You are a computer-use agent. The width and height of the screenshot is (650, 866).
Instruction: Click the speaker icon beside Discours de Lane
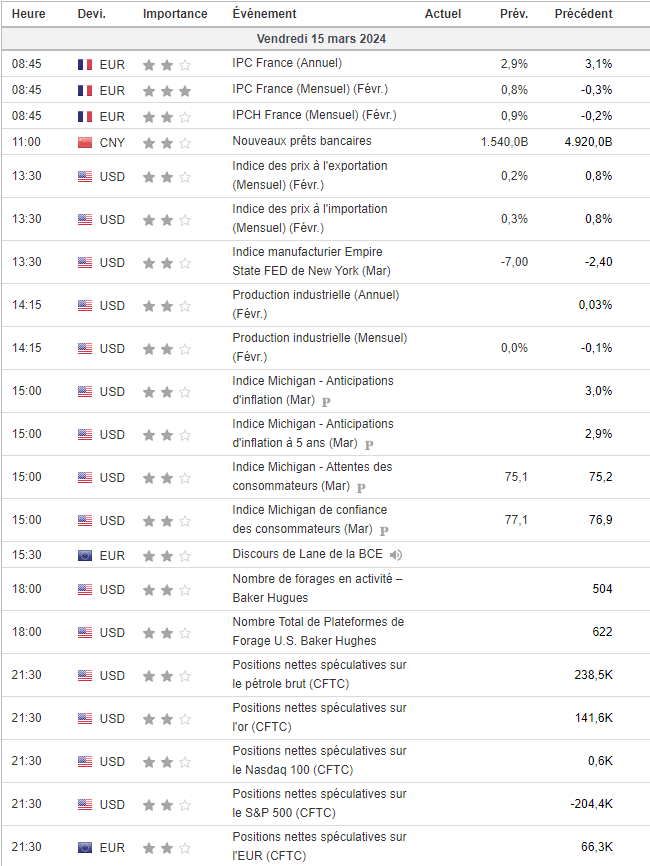click(x=396, y=555)
